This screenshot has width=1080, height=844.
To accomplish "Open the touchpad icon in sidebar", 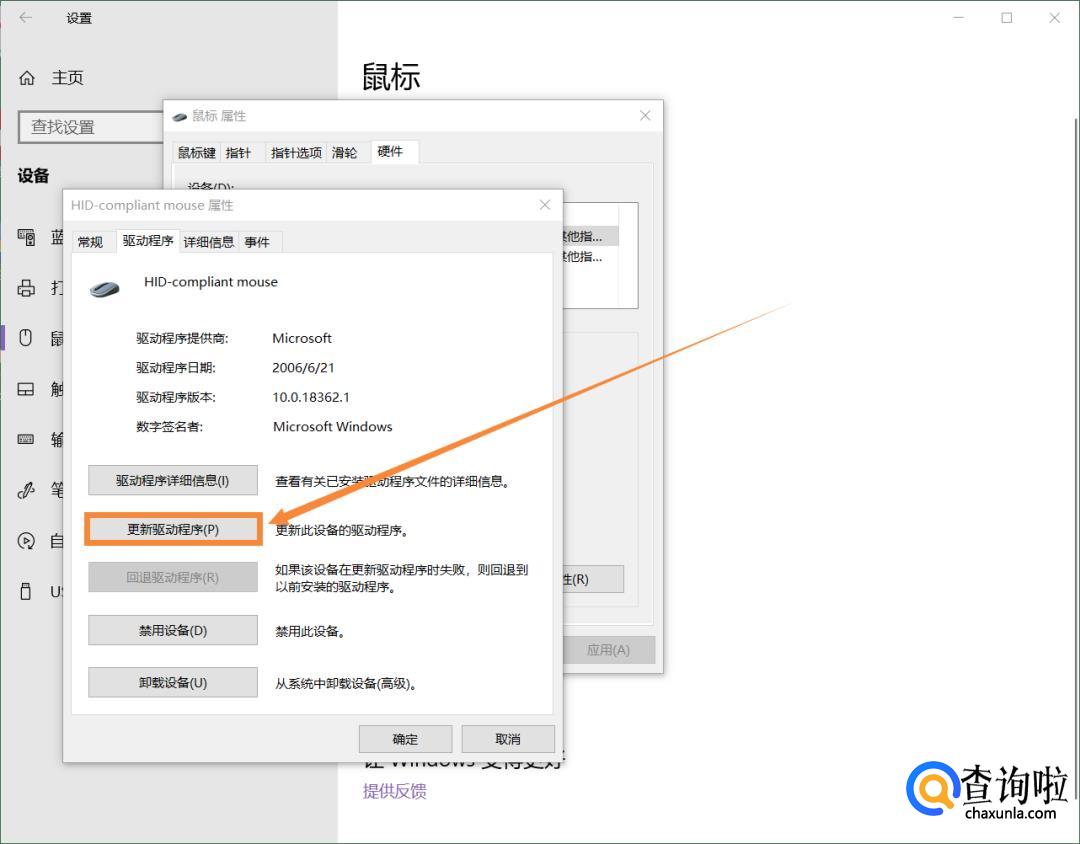I will (27, 389).
